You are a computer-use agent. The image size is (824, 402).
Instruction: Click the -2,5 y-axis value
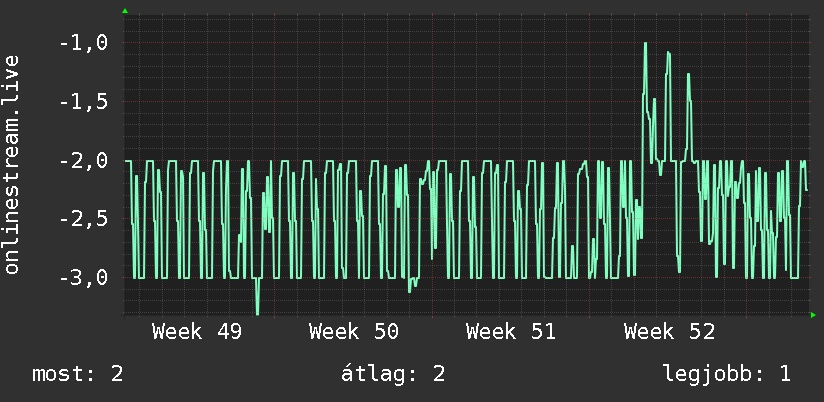(x=83, y=219)
